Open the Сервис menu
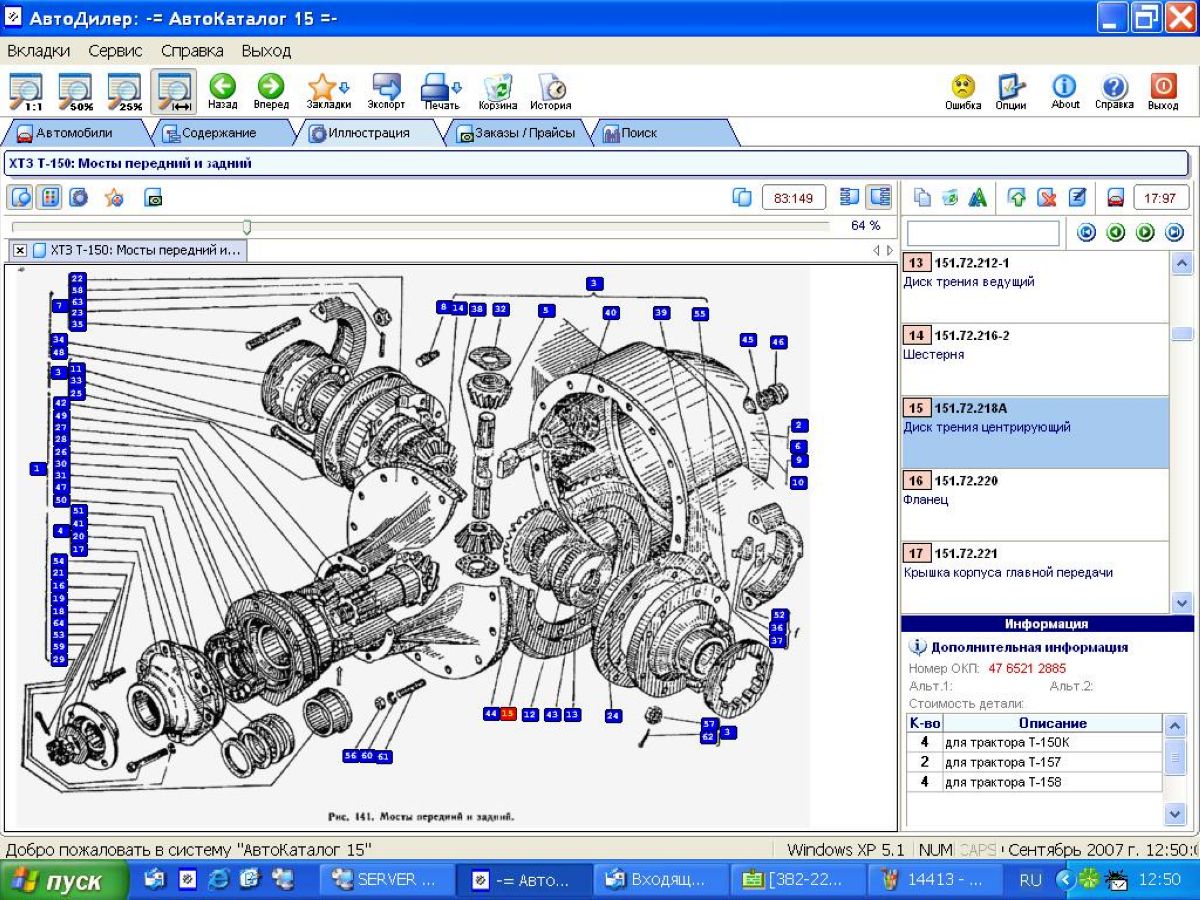 tap(115, 50)
